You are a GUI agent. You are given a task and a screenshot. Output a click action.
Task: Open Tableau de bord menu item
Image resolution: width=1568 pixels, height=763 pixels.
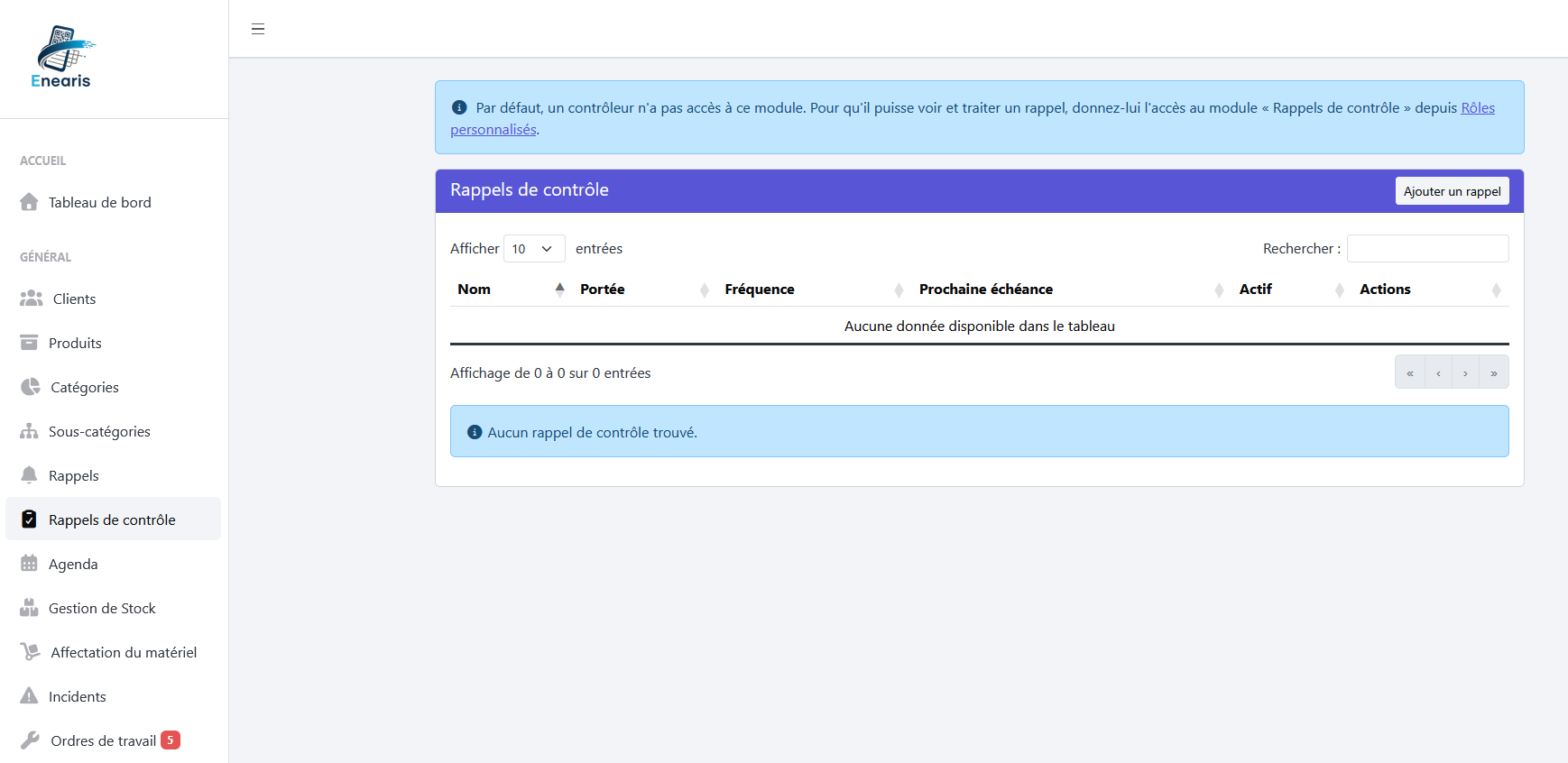(113, 203)
